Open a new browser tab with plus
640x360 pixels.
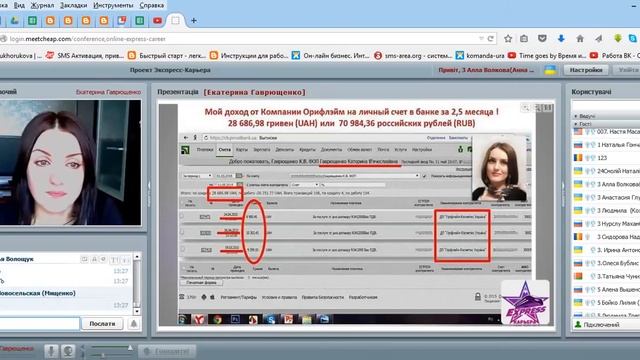[194, 20]
